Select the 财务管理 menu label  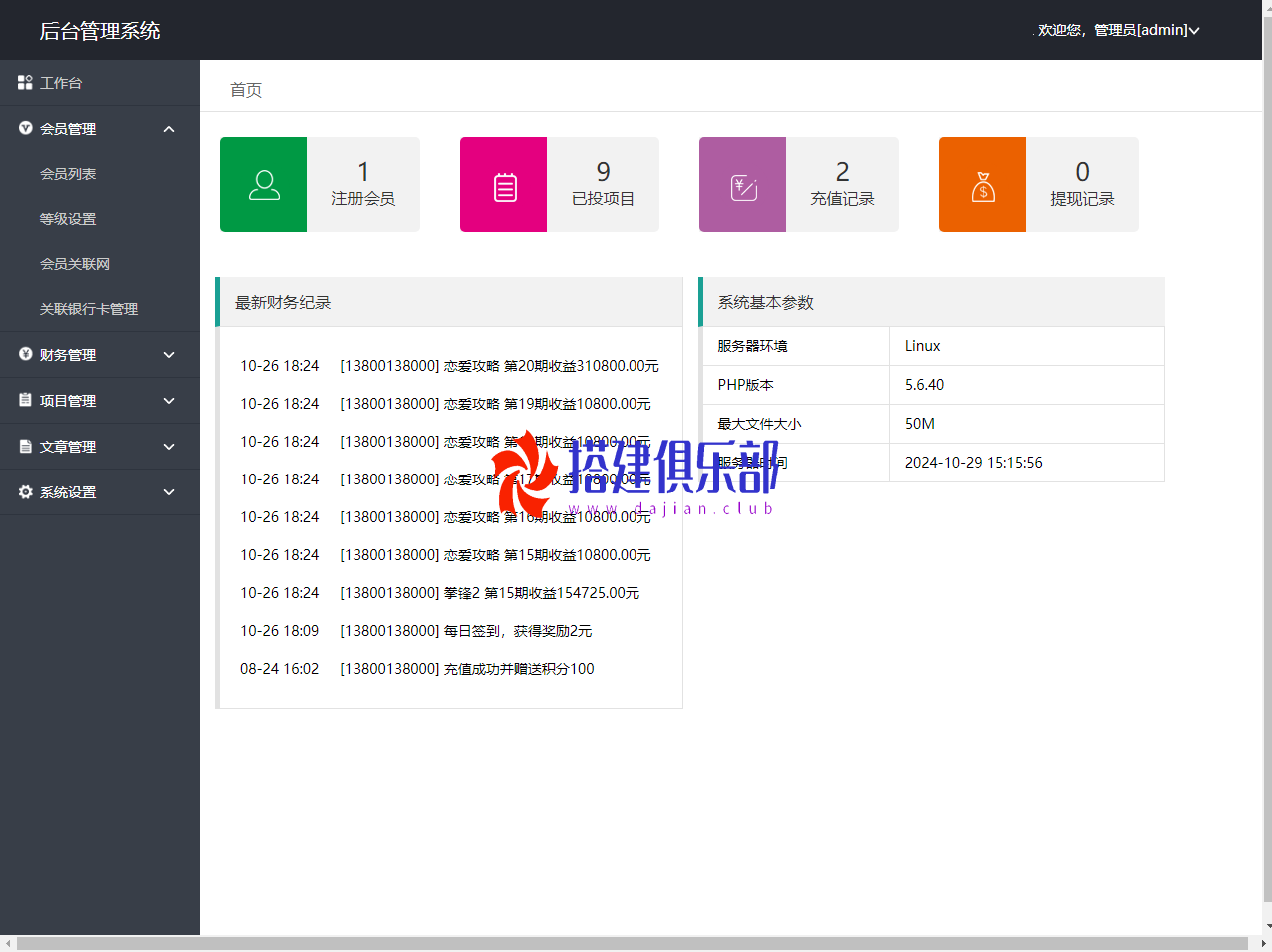pyautogui.click(x=68, y=355)
